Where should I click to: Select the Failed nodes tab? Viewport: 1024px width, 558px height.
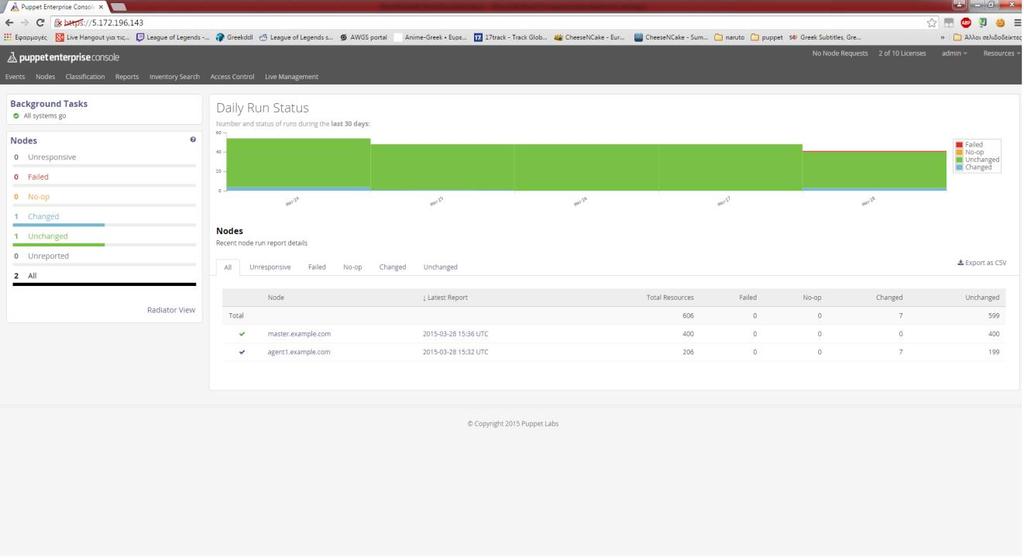pyautogui.click(x=317, y=267)
